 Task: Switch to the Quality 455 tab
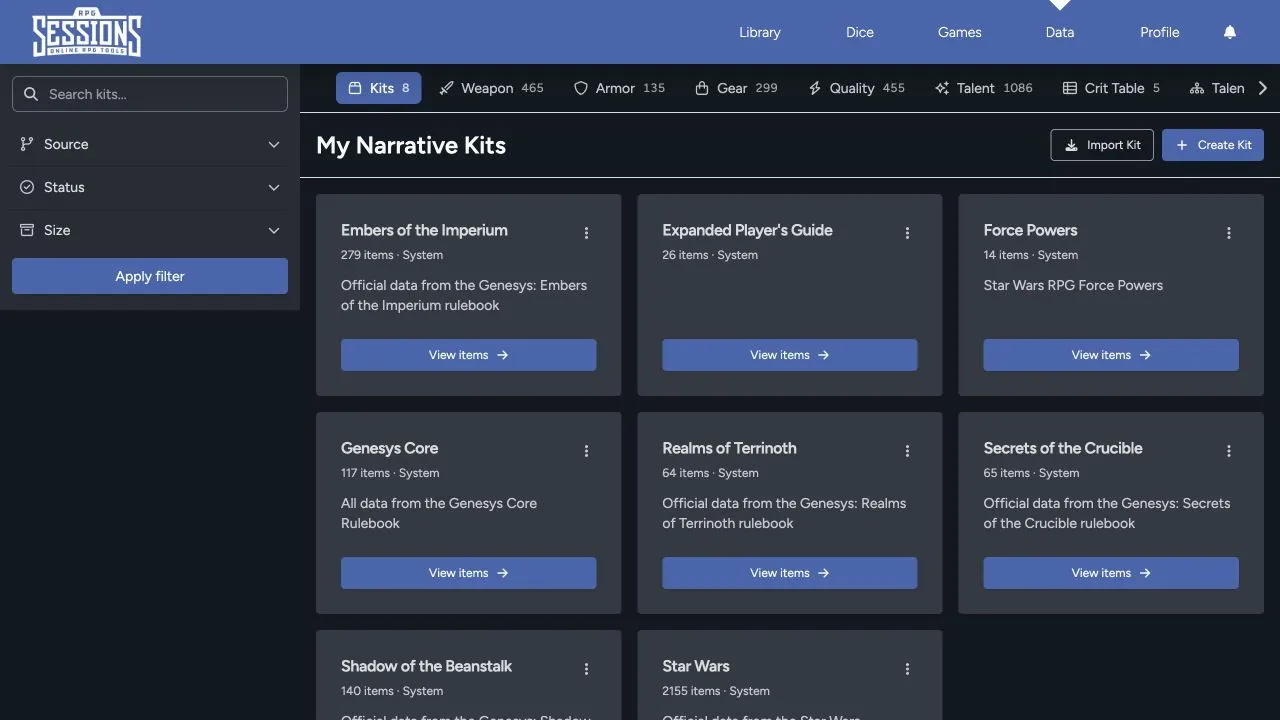click(856, 88)
